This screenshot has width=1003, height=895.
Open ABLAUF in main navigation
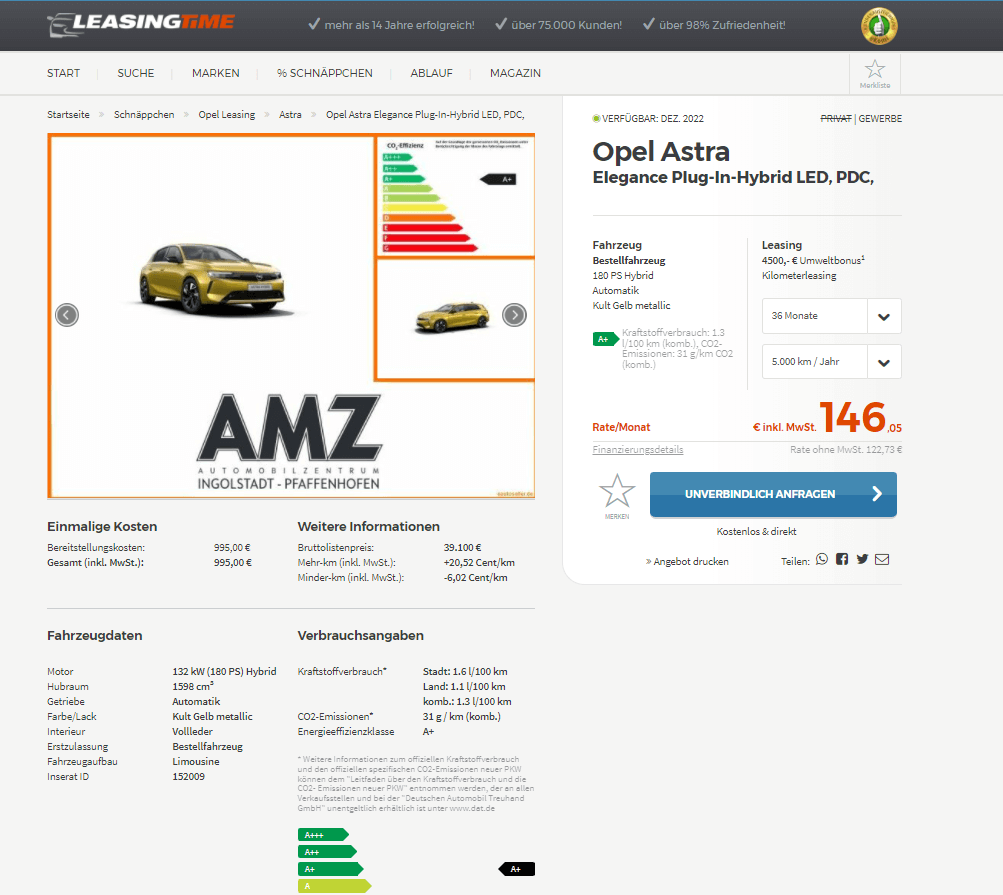pos(431,73)
